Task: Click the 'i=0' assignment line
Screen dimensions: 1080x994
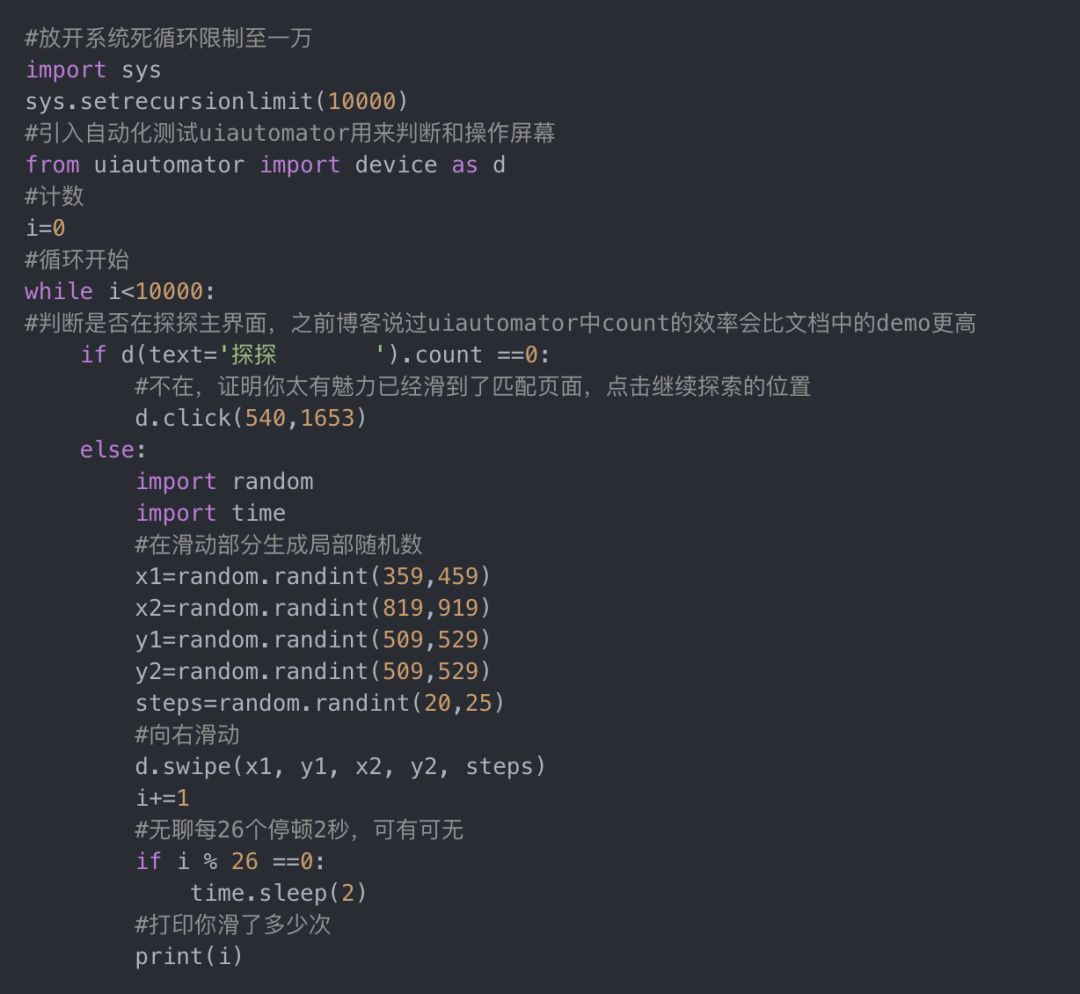Action: coord(45,228)
